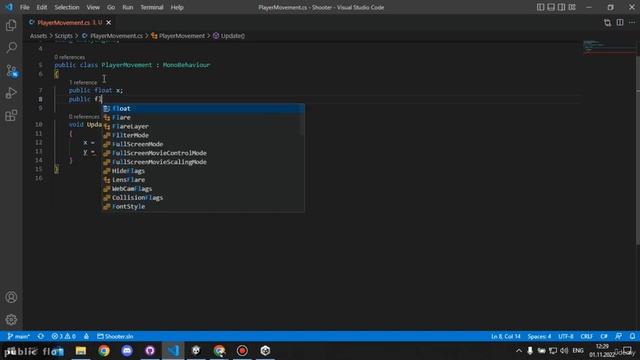The width and height of the screenshot is (640, 360).
Task: Click the Assets breadcrumb
Action: pyautogui.click(x=38, y=36)
